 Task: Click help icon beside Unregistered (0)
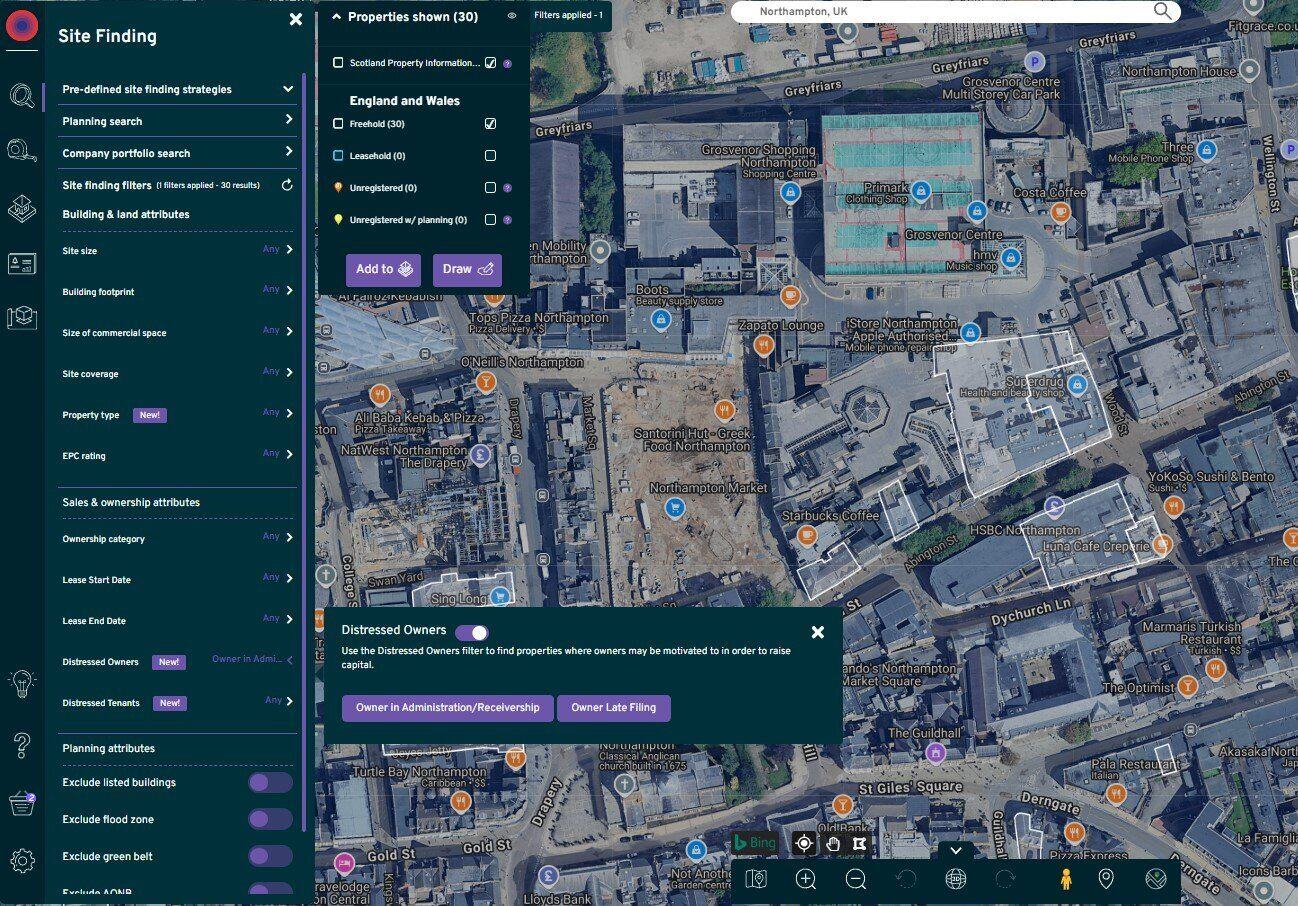507,187
